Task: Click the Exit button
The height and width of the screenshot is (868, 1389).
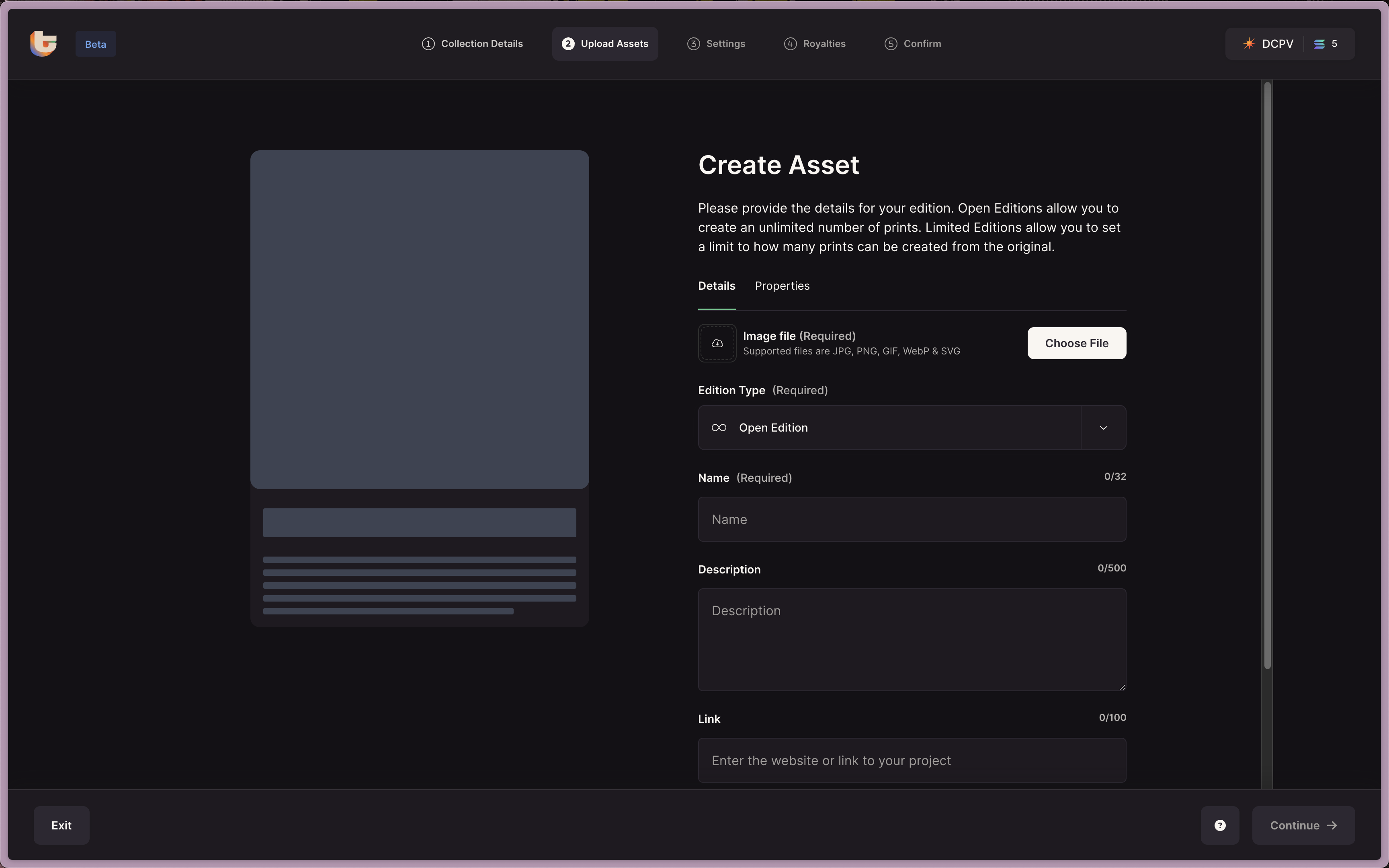Action: (61, 825)
